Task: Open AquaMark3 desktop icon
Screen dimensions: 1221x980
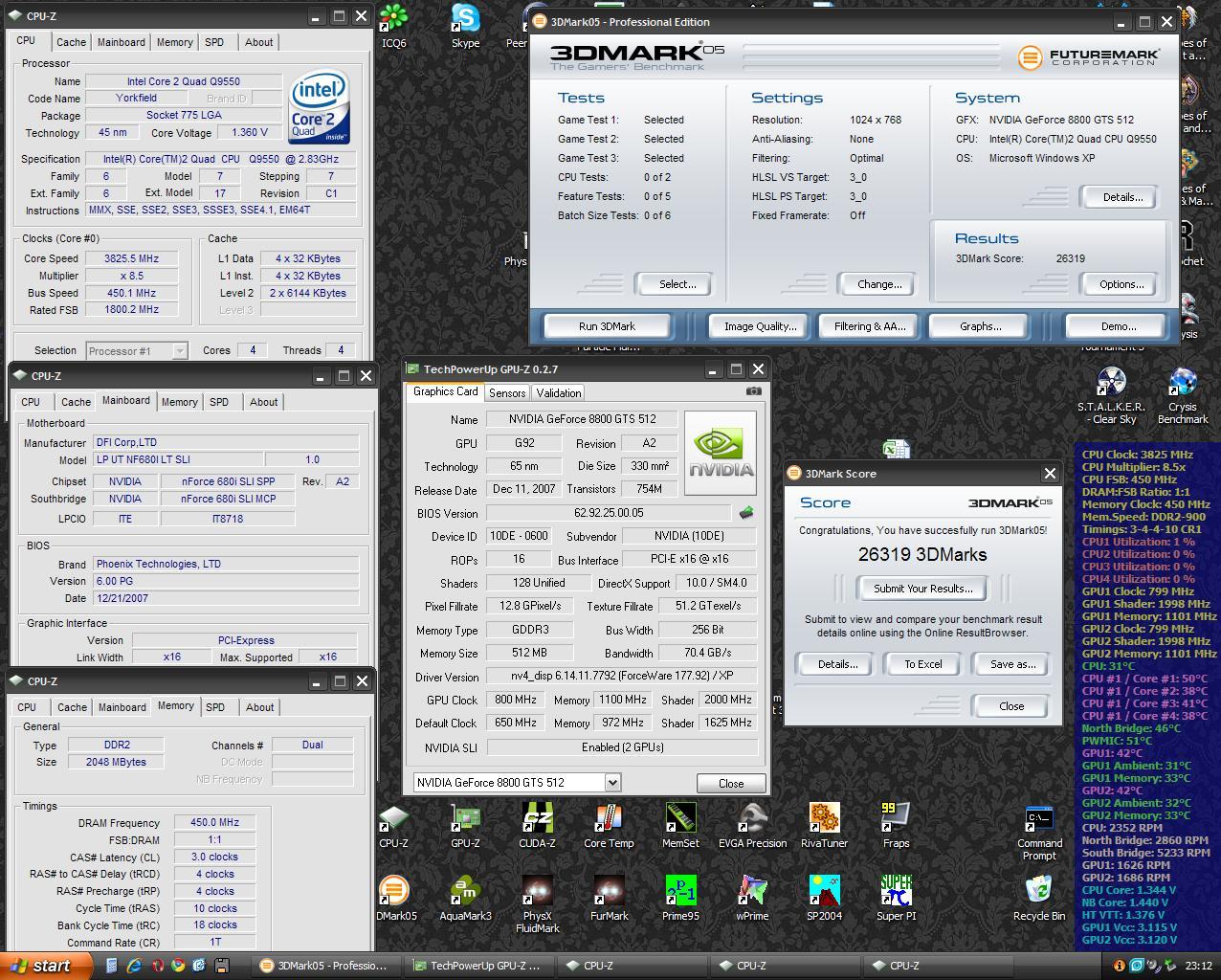Action: click(465, 899)
